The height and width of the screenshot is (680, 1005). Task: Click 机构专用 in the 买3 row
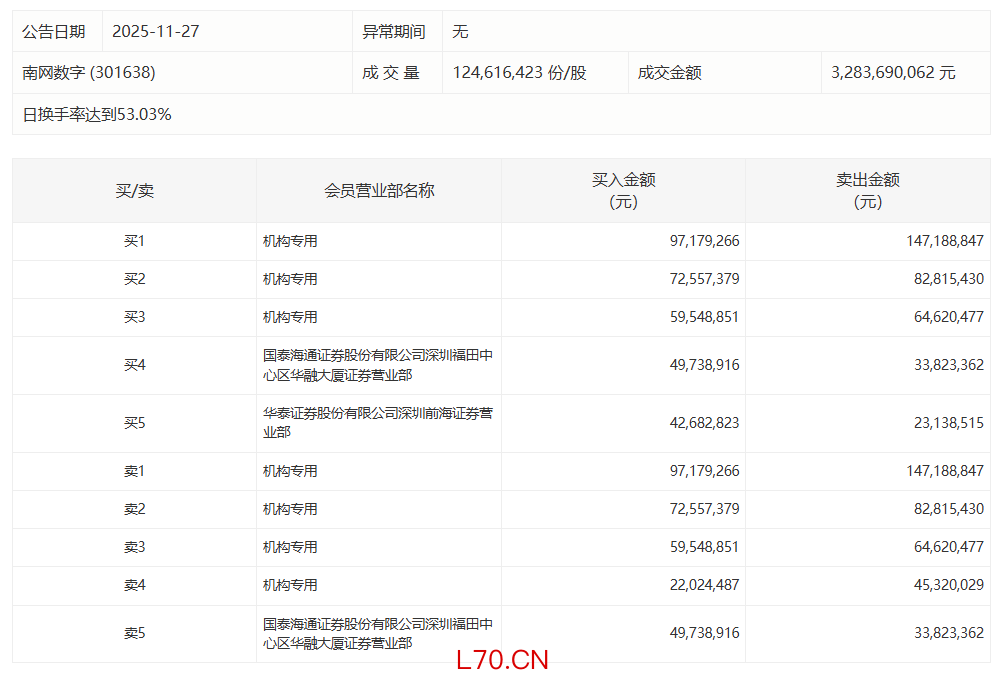(290, 317)
